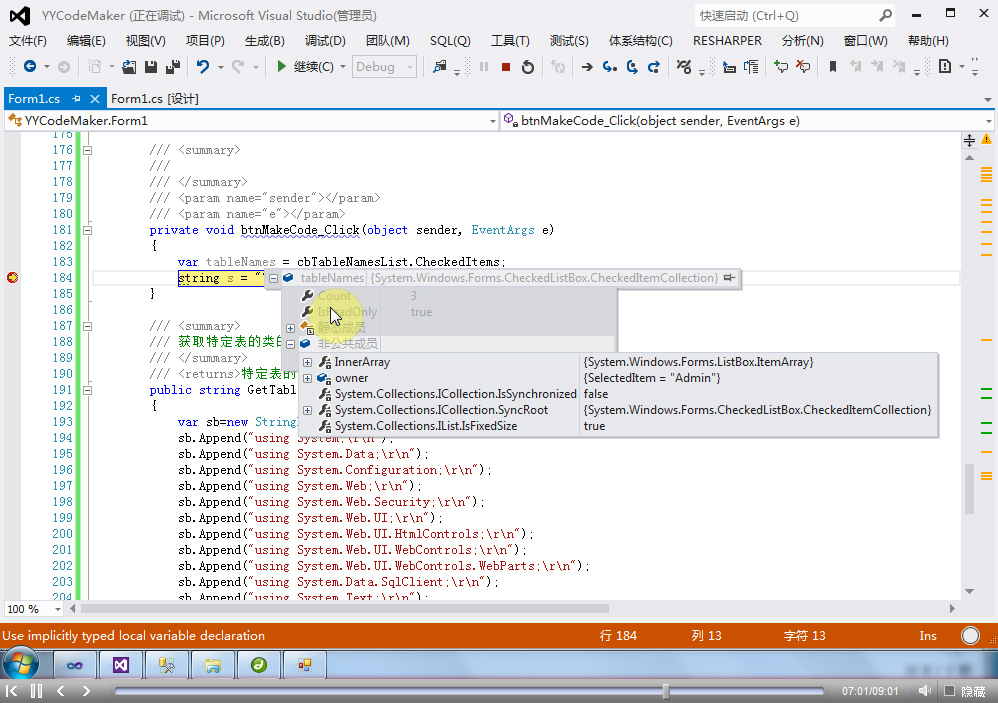This screenshot has height=703, width=998.
Task: Switch to the Form1.cs [设计] tab
Action: tap(155, 99)
